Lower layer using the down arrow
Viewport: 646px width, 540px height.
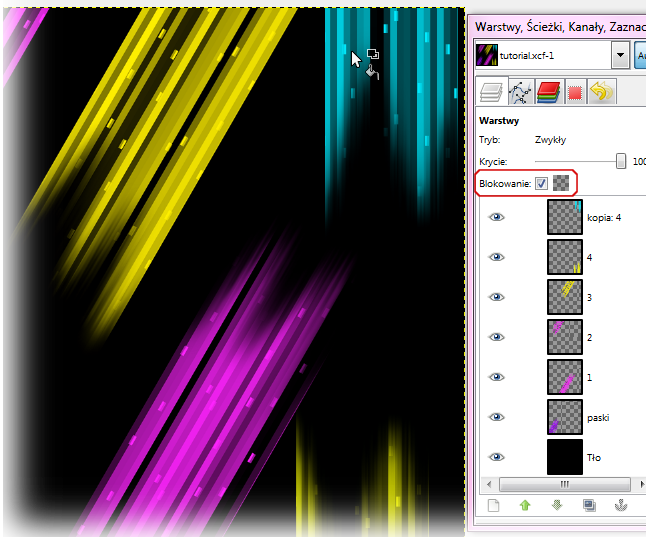pos(557,506)
